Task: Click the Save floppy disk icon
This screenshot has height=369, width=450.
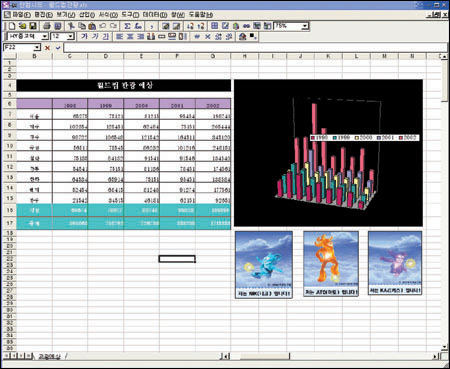Action: click(33, 26)
